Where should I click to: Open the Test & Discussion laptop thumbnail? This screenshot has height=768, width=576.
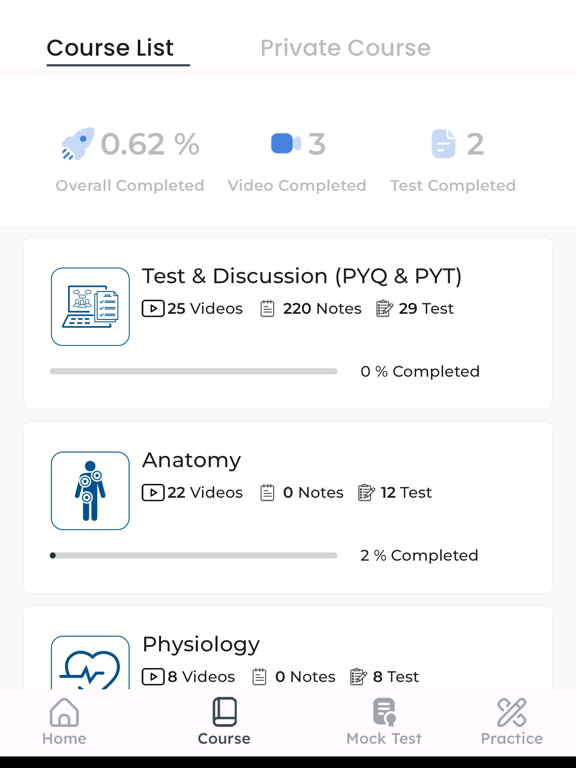pyautogui.click(x=90, y=307)
